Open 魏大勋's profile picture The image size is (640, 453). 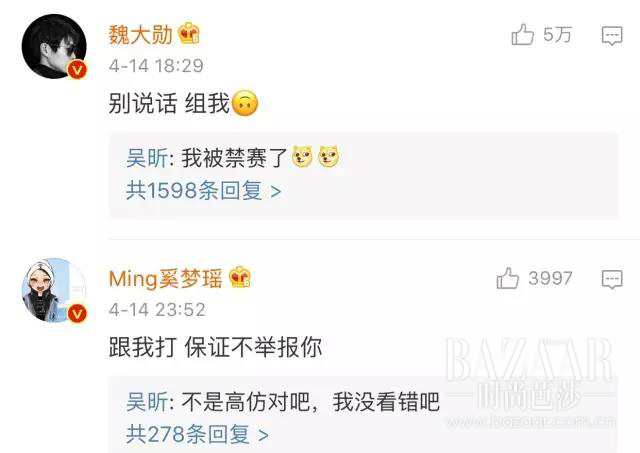(x=54, y=47)
